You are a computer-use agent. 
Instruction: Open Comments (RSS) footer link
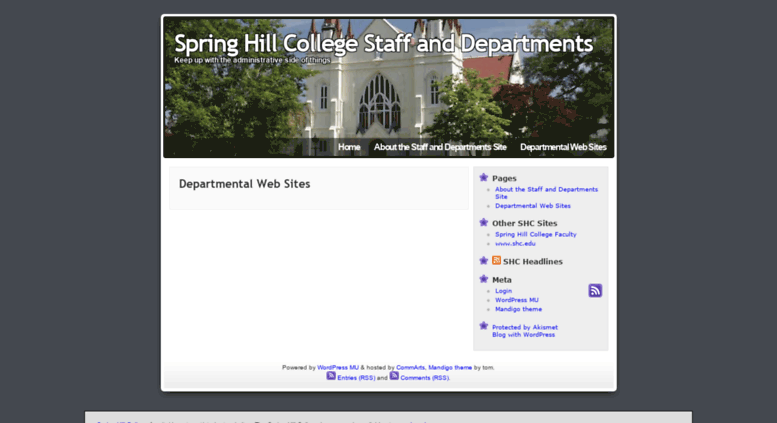click(425, 377)
